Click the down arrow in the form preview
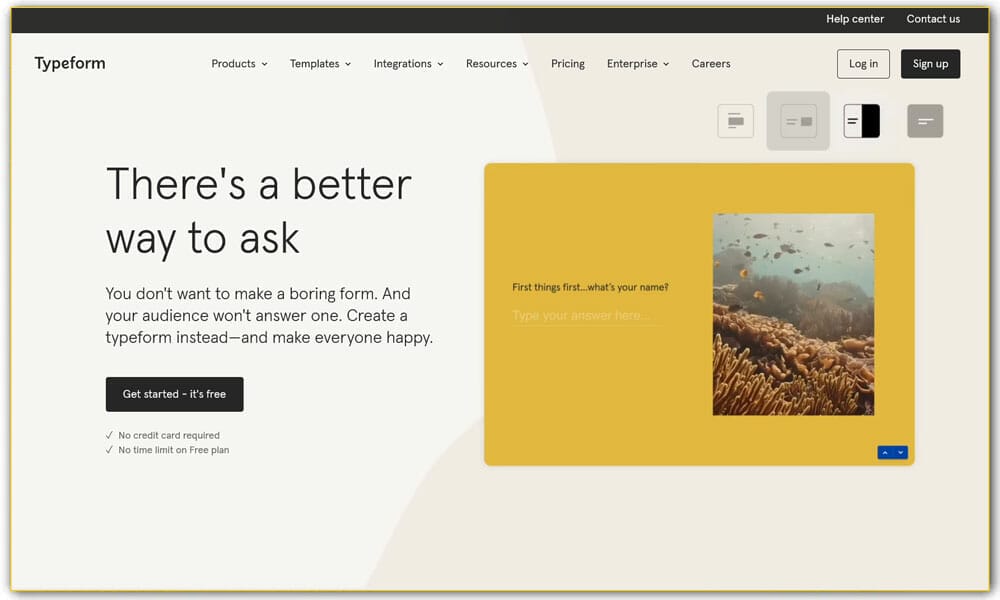Viewport: 1000px width, 600px height. [902, 452]
